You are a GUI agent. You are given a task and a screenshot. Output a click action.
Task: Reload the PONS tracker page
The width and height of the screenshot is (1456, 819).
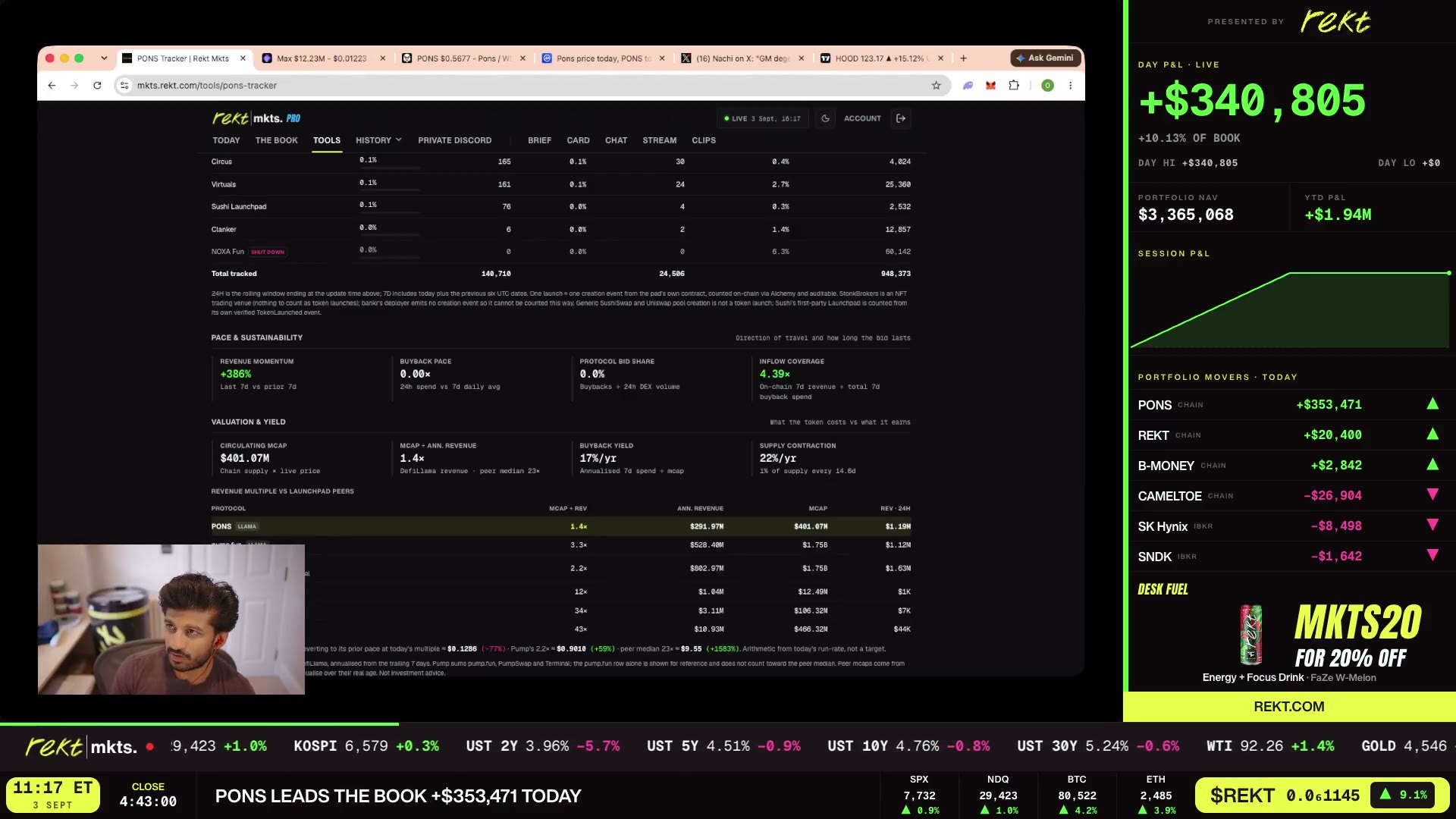[97, 86]
